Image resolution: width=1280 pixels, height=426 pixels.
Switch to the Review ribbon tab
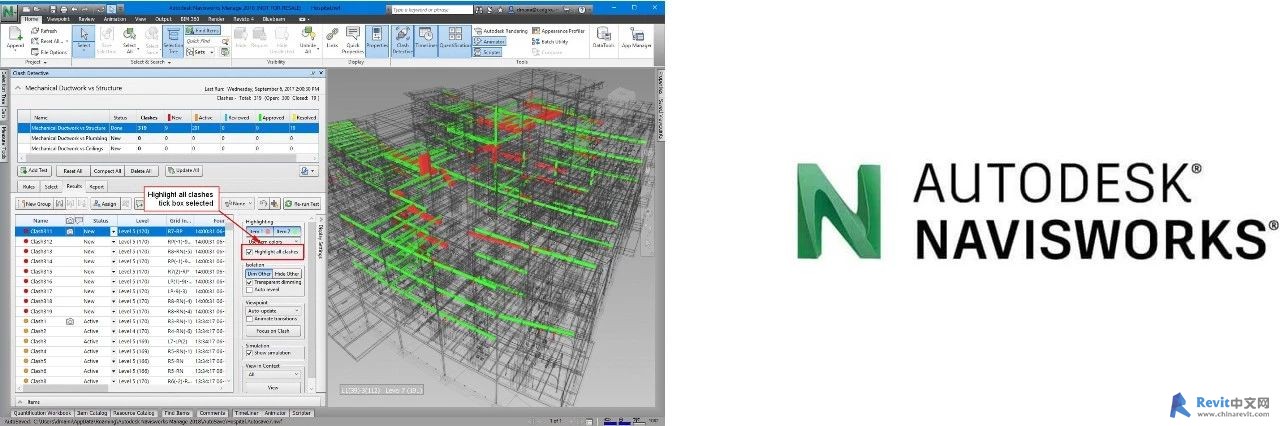[86, 19]
